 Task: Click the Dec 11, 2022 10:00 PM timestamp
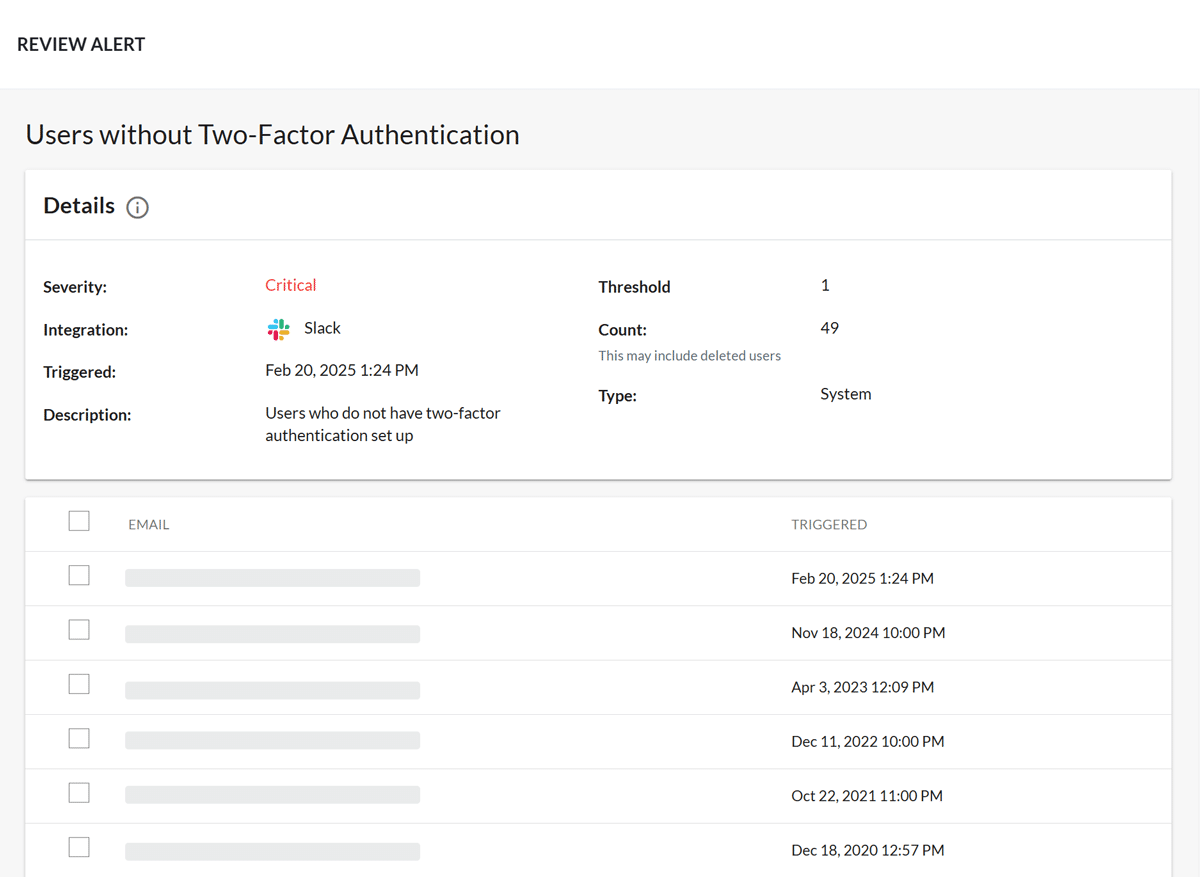pyautogui.click(x=867, y=742)
